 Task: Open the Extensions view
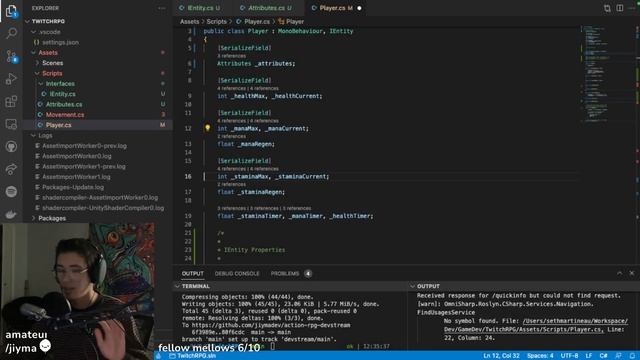[11, 101]
